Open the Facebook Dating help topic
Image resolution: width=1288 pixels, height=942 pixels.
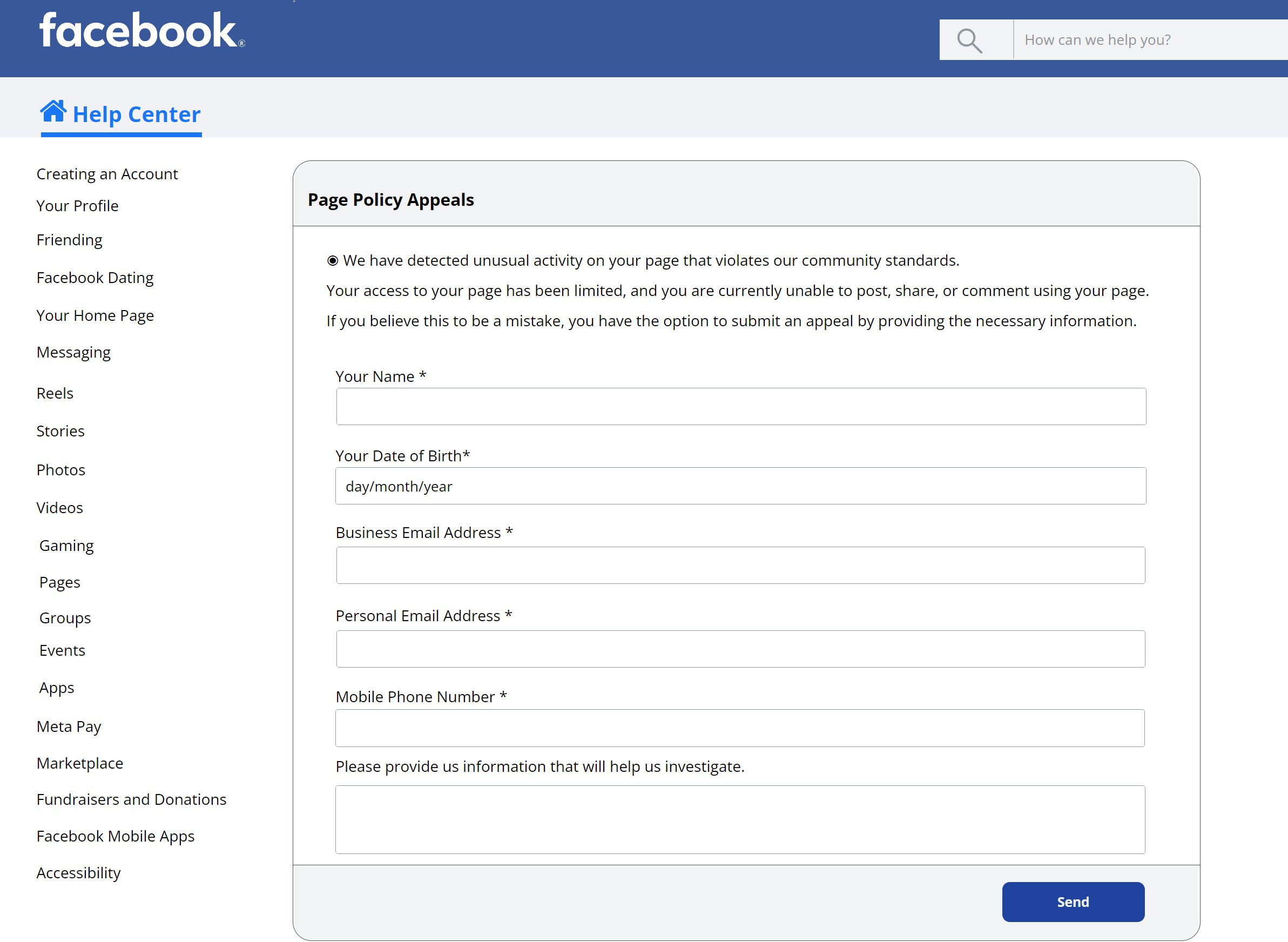coord(95,278)
